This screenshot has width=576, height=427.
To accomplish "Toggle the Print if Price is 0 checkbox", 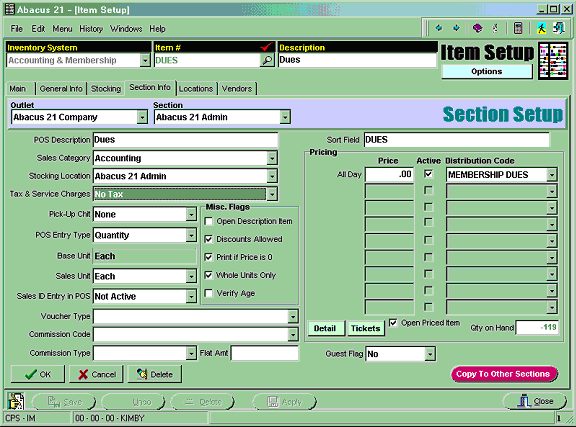I will tap(209, 257).
